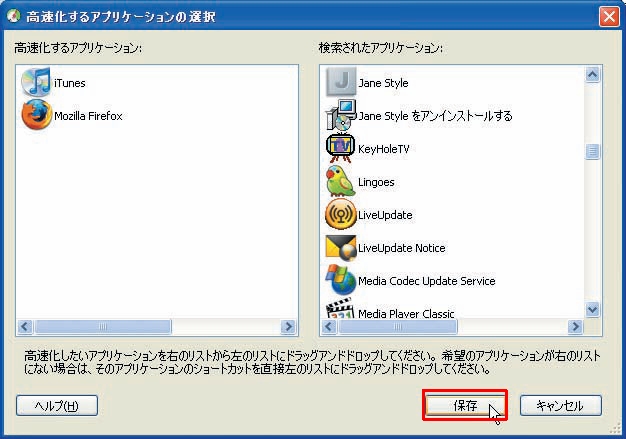The image size is (626, 439).
Task: Click the キャンセル (Cancel) button
Action: click(561, 405)
